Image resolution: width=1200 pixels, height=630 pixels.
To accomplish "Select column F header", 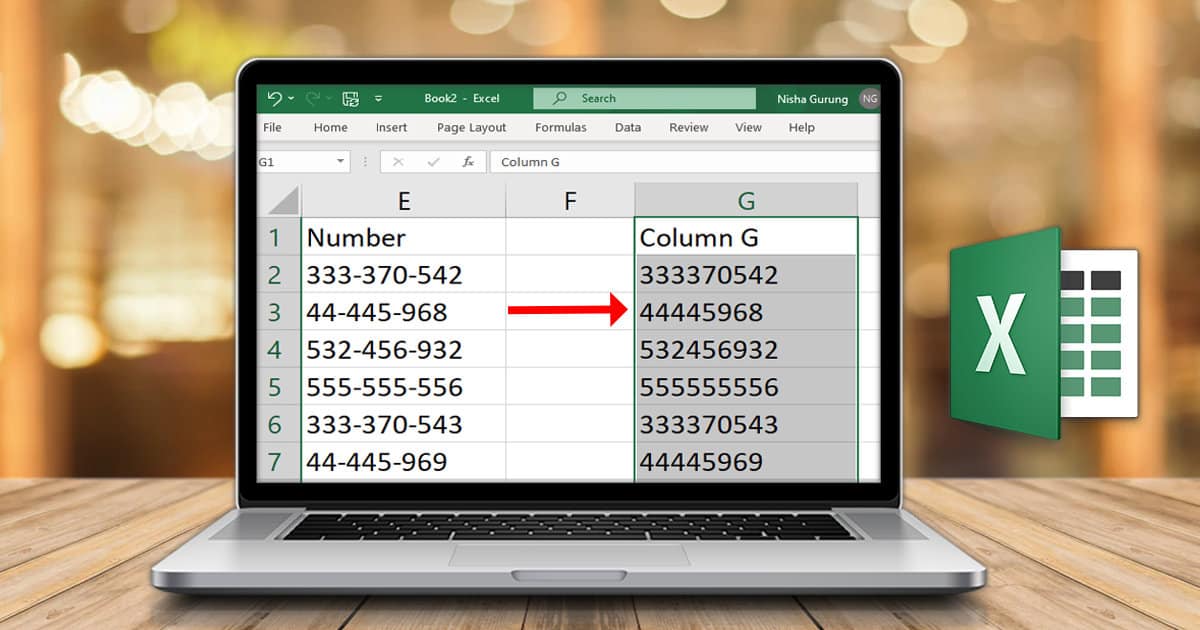I will 569,199.
